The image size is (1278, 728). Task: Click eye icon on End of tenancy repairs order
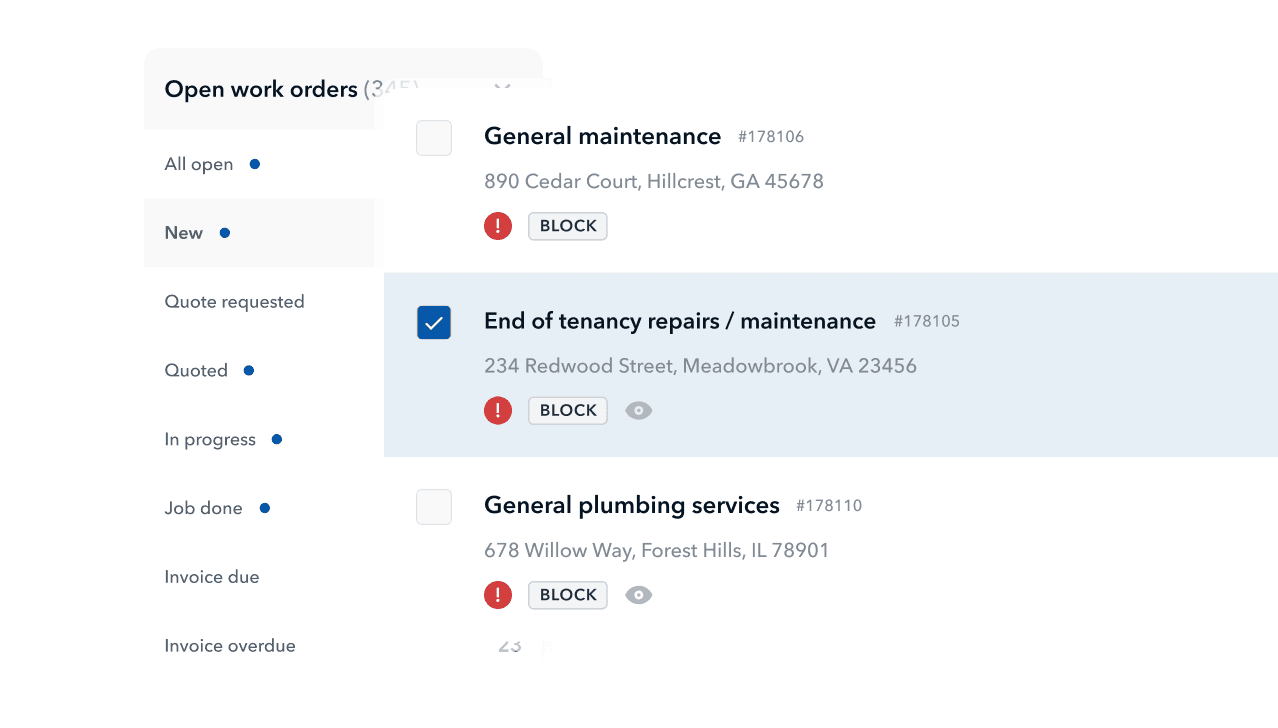pyautogui.click(x=639, y=411)
